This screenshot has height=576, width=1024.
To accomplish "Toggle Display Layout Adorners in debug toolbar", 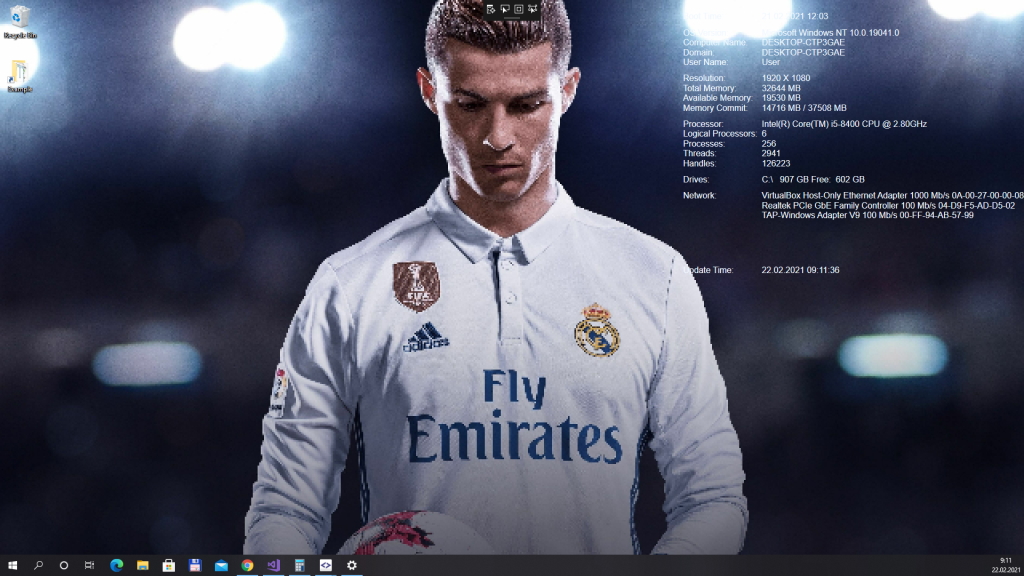I will (x=519, y=9).
